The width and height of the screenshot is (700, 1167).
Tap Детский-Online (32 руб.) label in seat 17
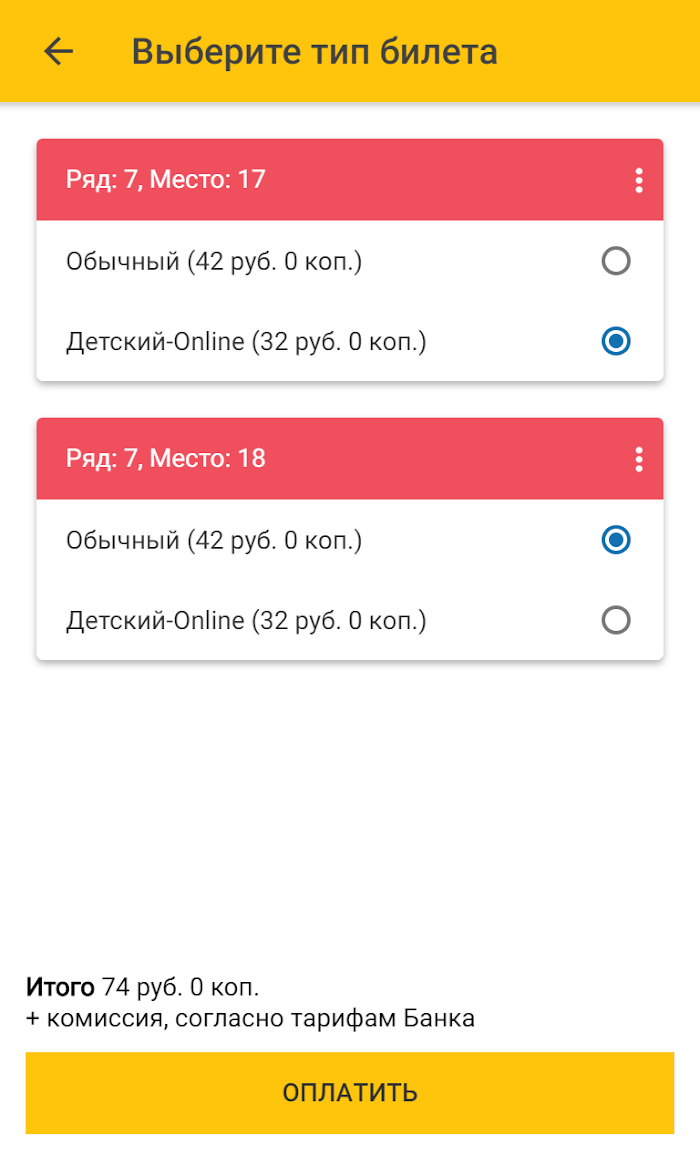[x=246, y=342]
